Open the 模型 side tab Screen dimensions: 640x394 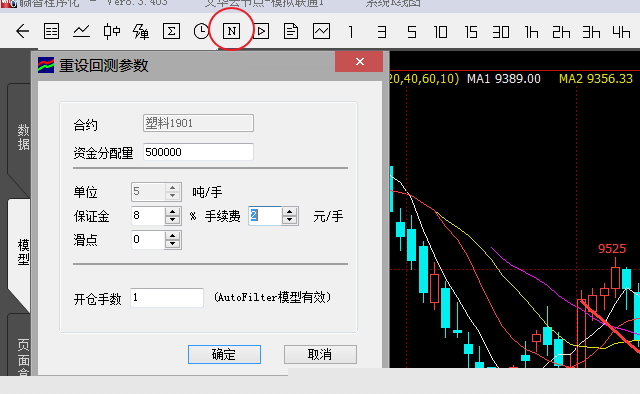(20, 253)
